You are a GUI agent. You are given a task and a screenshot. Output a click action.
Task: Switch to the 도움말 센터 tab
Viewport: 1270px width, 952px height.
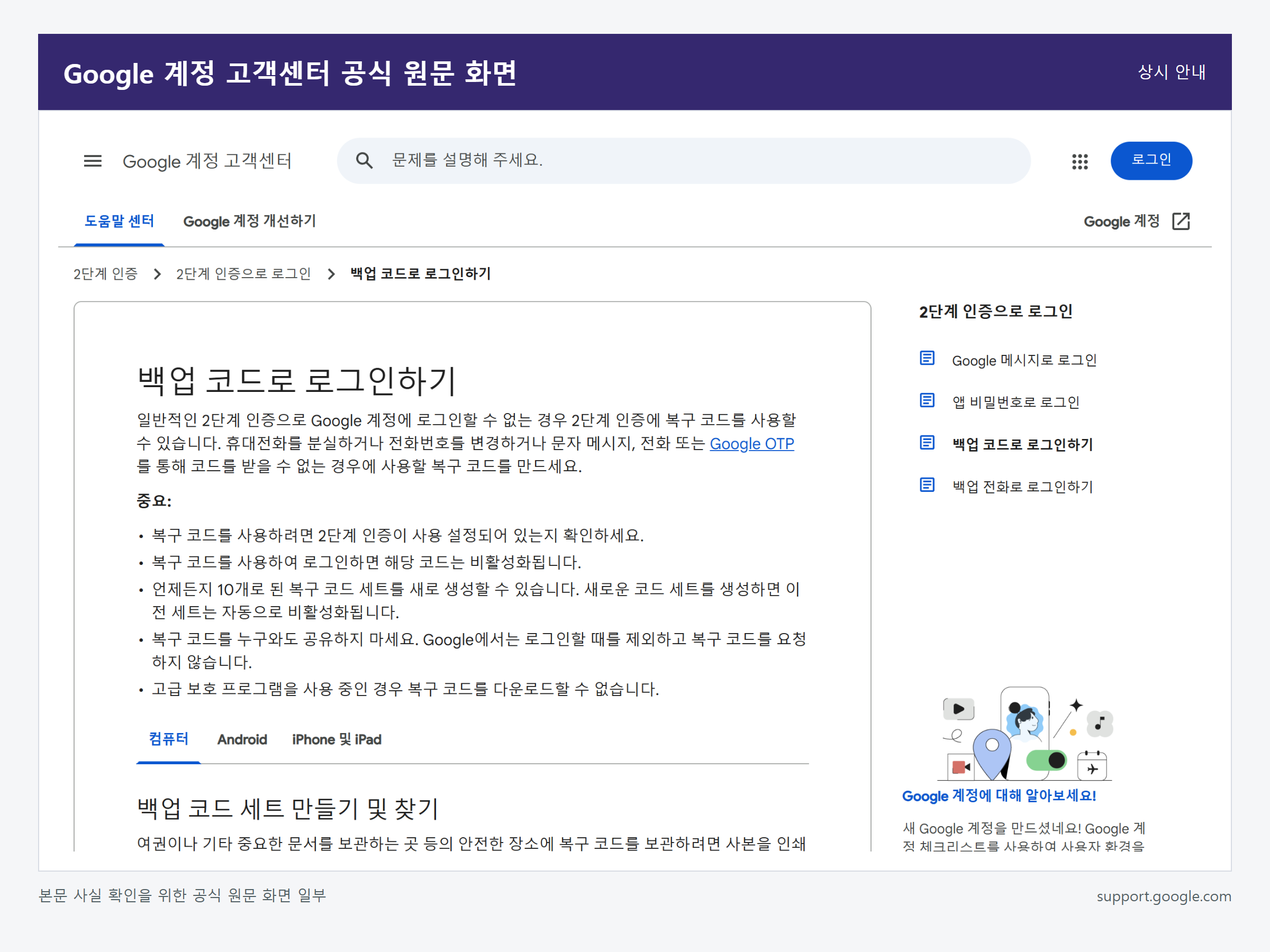click(x=119, y=222)
